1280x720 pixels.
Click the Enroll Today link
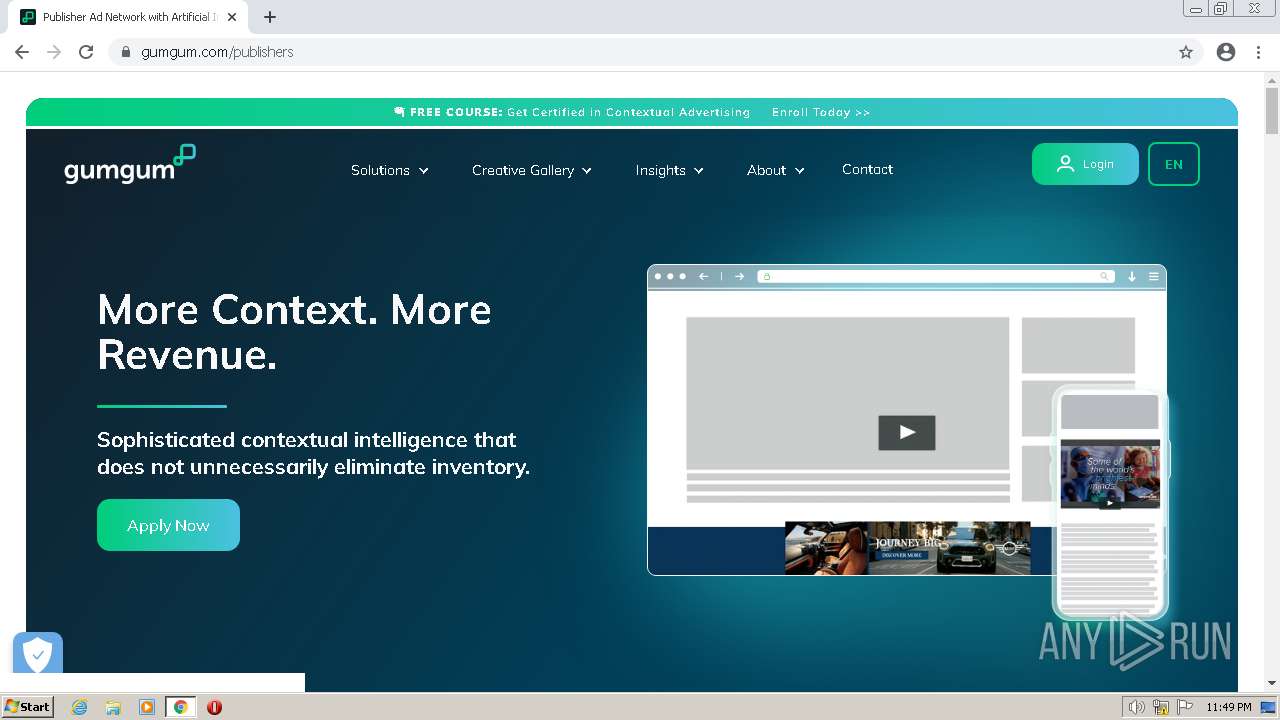point(821,112)
